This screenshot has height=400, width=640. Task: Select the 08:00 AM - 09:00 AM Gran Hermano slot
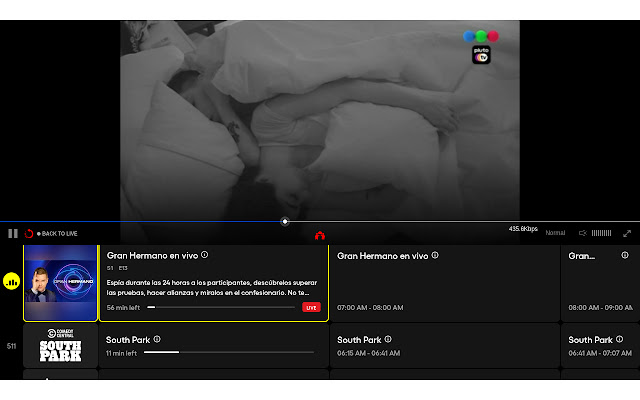600,283
